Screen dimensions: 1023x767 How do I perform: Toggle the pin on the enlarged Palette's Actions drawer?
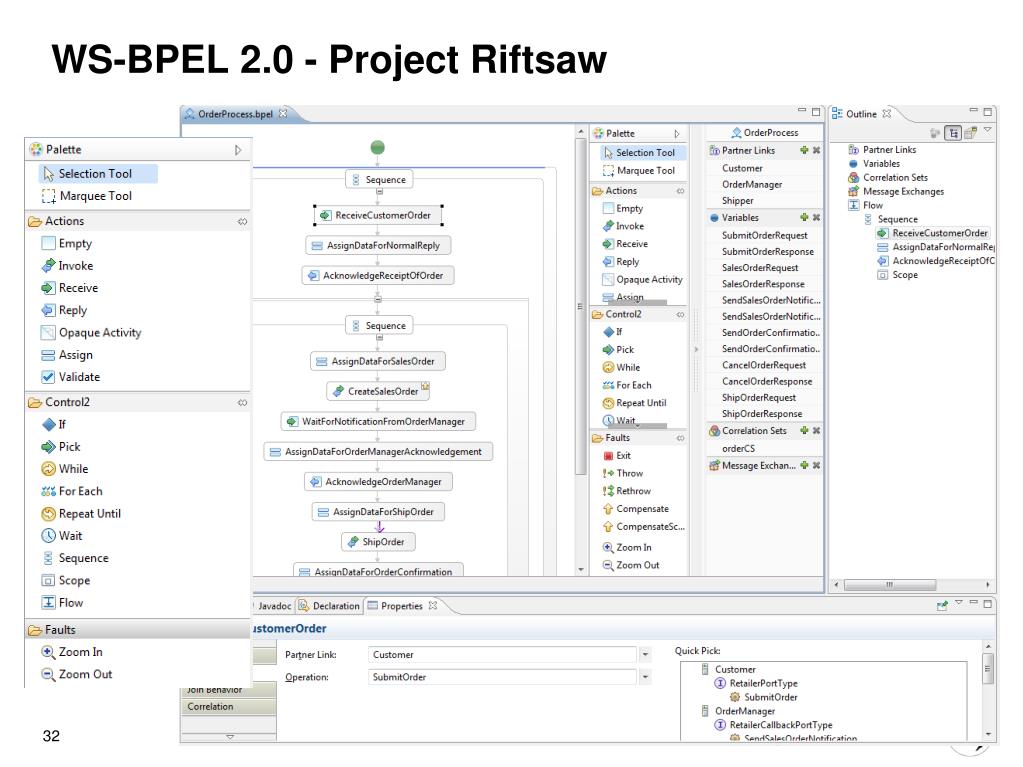tap(242, 222)
